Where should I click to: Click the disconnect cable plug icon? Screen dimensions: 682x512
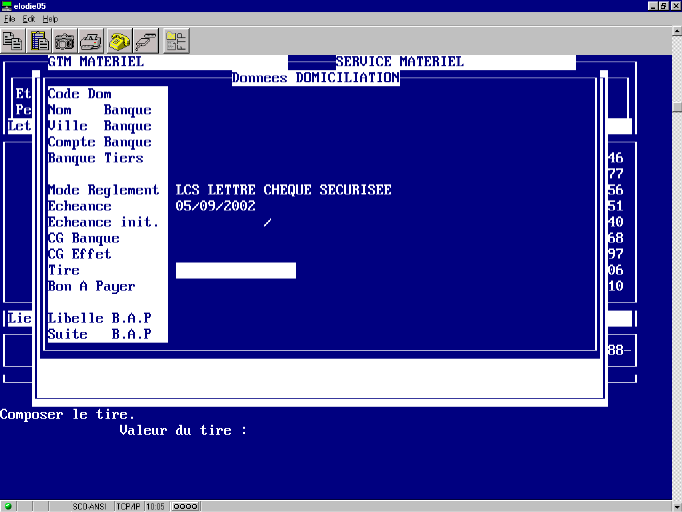pos(145,41)
